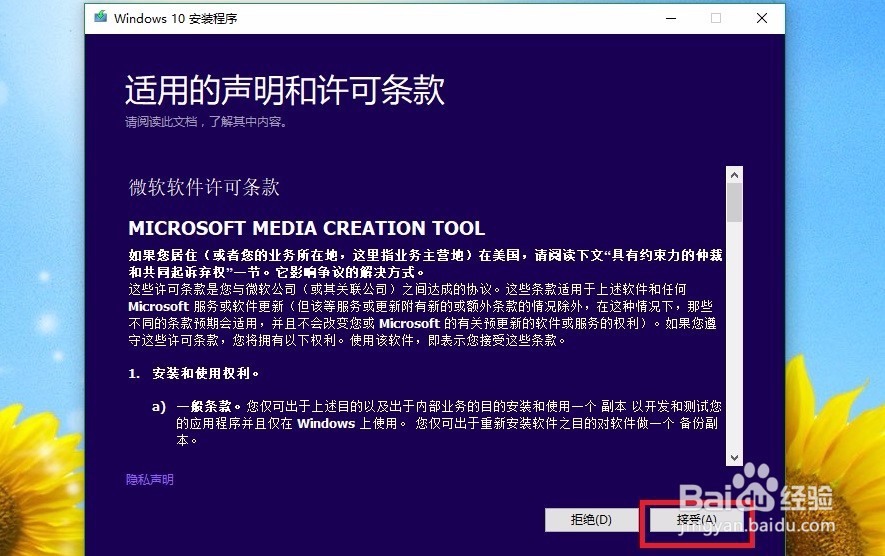Decline the terms with 拒绝(D) button

(x=591, y=519)
